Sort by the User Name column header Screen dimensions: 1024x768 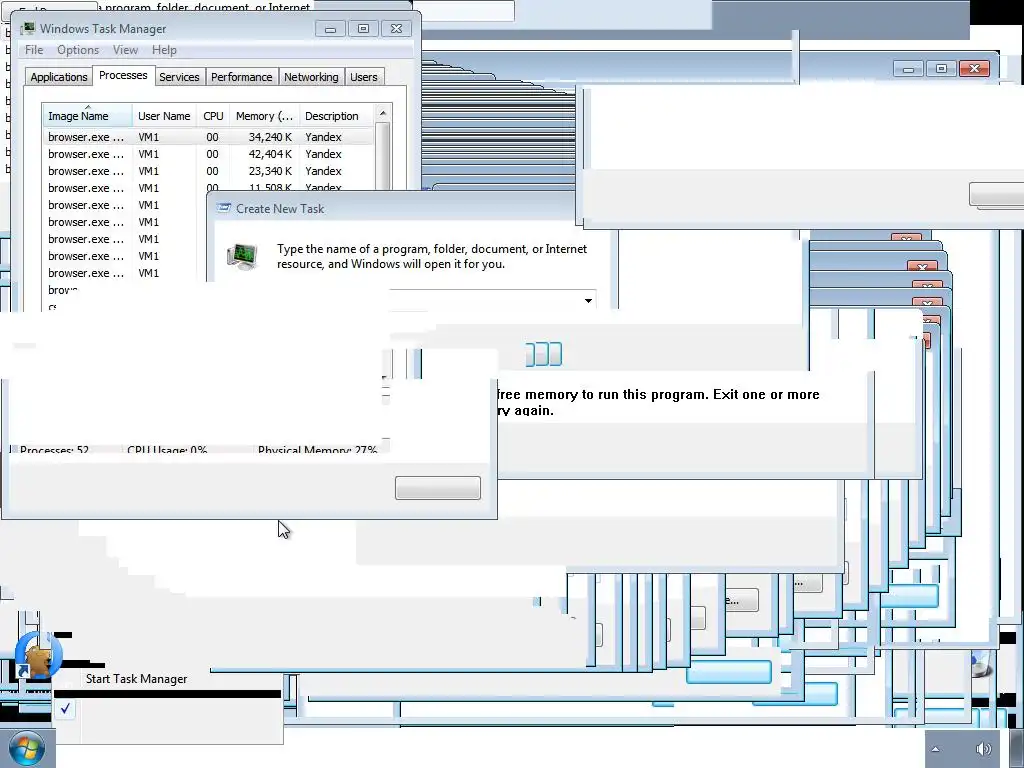[x=164, y=116]
